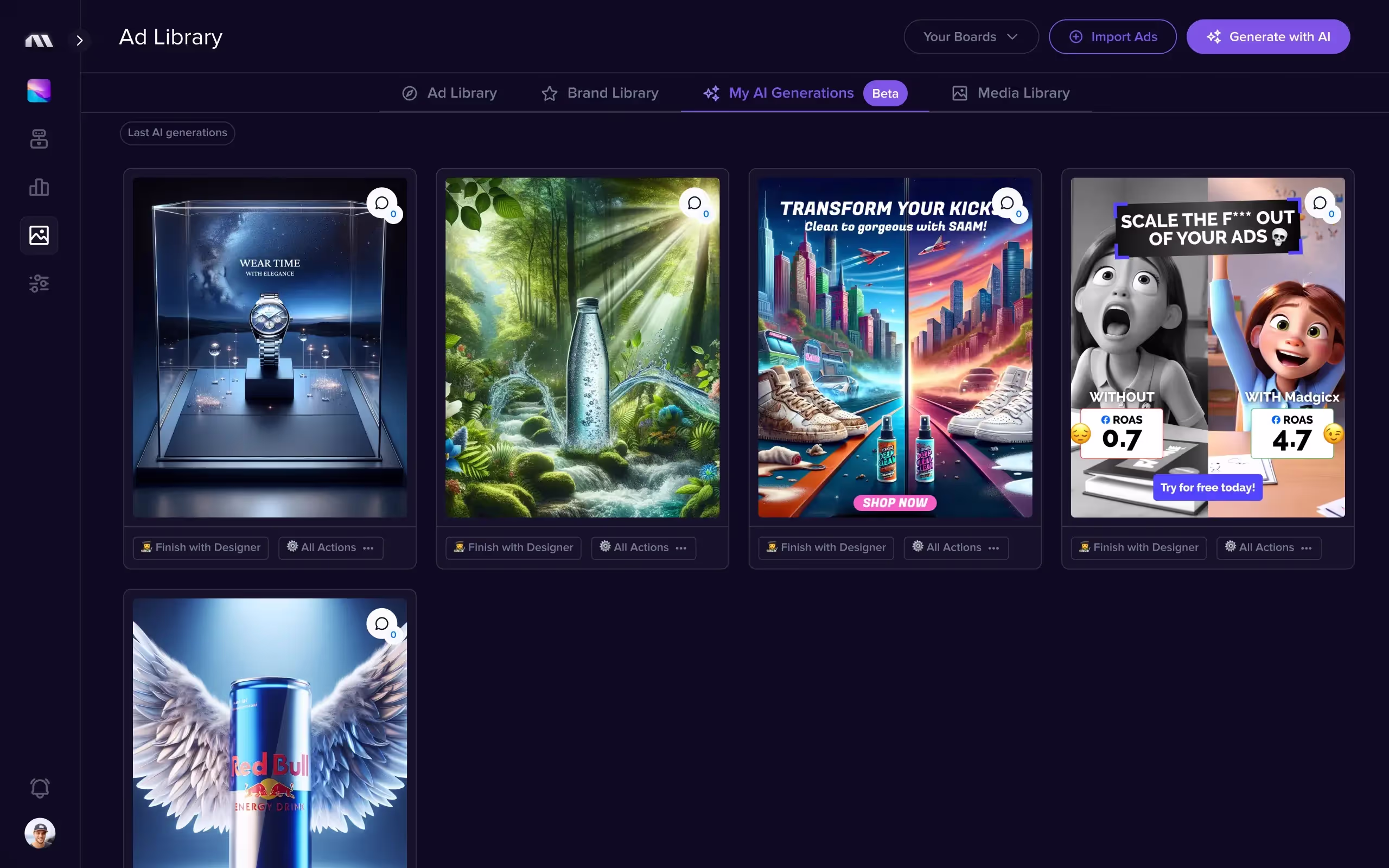Open the automation bot icon in the sidebar

39,139
